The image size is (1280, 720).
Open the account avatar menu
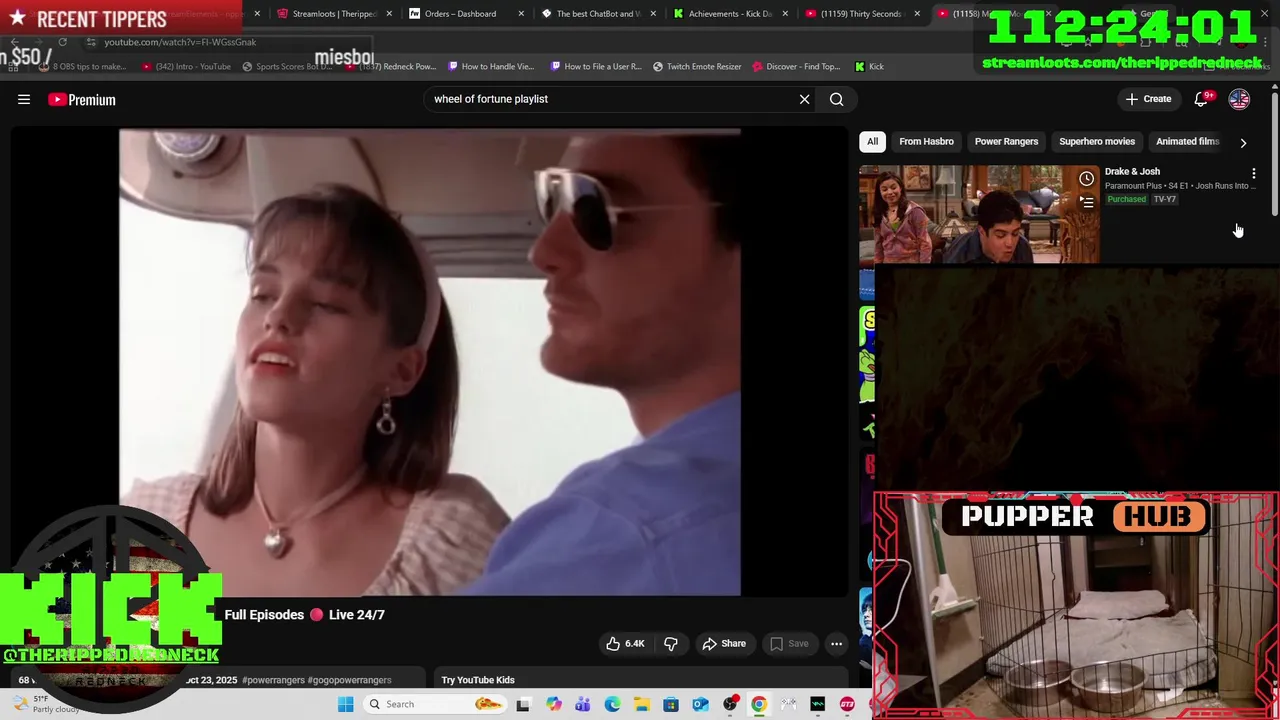click(1239, 99)
